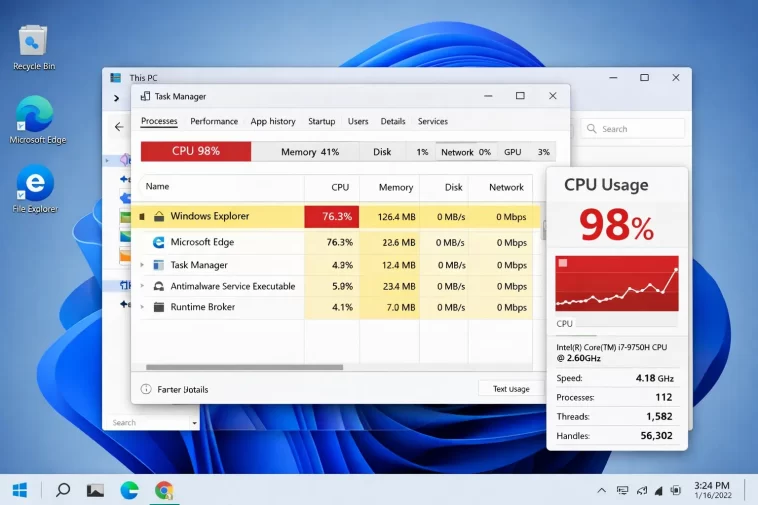Open the Details tab
Viewport: 758px width, 505px height.
click(393, 121)
